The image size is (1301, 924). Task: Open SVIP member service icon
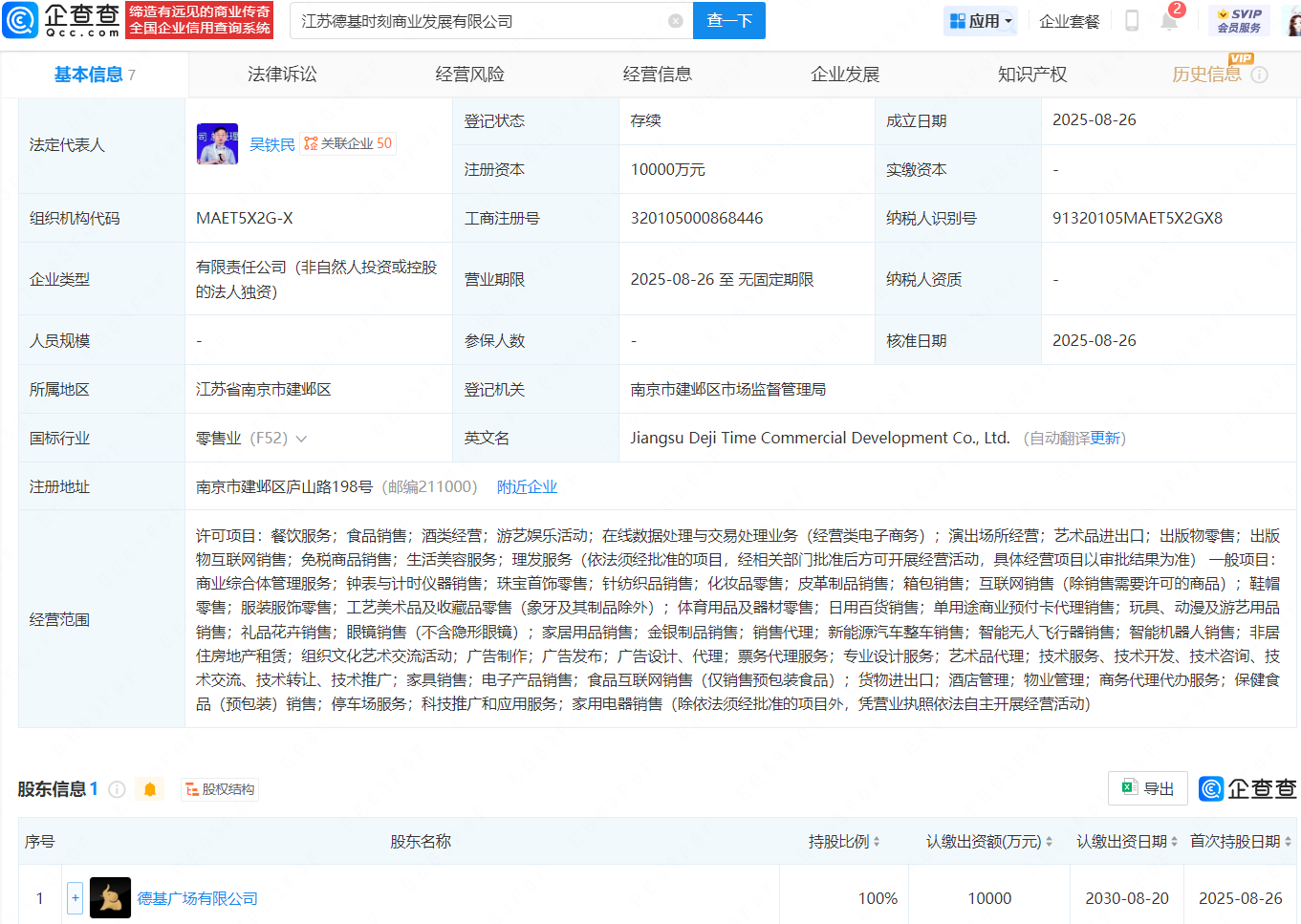(1239, 21)
